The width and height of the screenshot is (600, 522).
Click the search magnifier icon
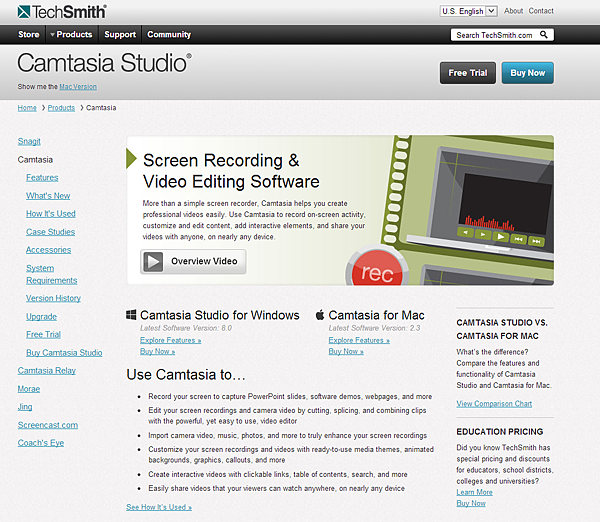(544, 35)
